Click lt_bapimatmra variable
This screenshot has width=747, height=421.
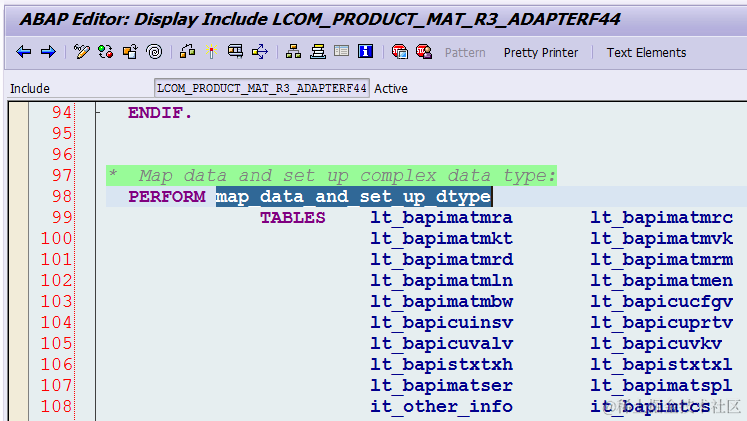(442, 218)
